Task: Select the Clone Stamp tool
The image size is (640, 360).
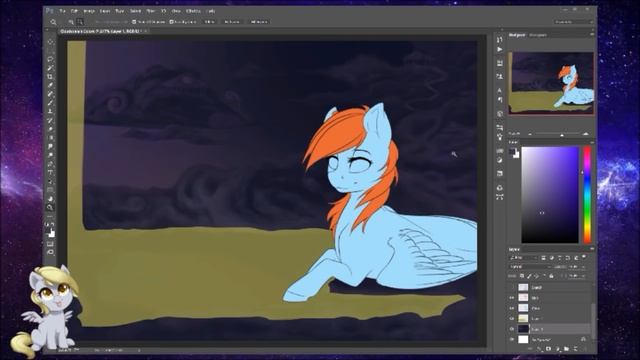Action: (x=50, y=111)
